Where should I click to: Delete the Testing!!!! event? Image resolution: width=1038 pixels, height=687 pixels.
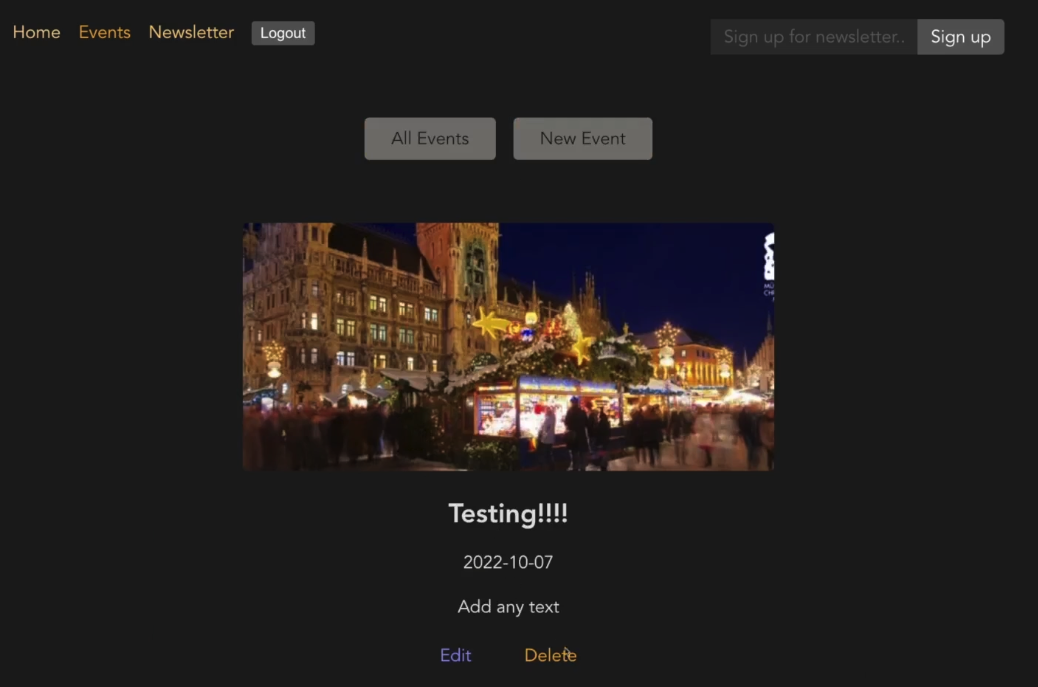tap(550, 655)
